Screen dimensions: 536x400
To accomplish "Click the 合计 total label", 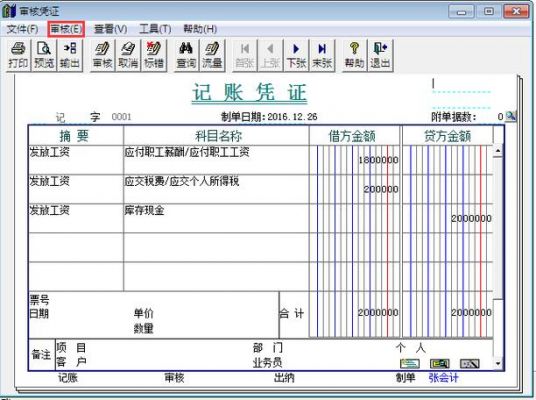I will point(292,313).
